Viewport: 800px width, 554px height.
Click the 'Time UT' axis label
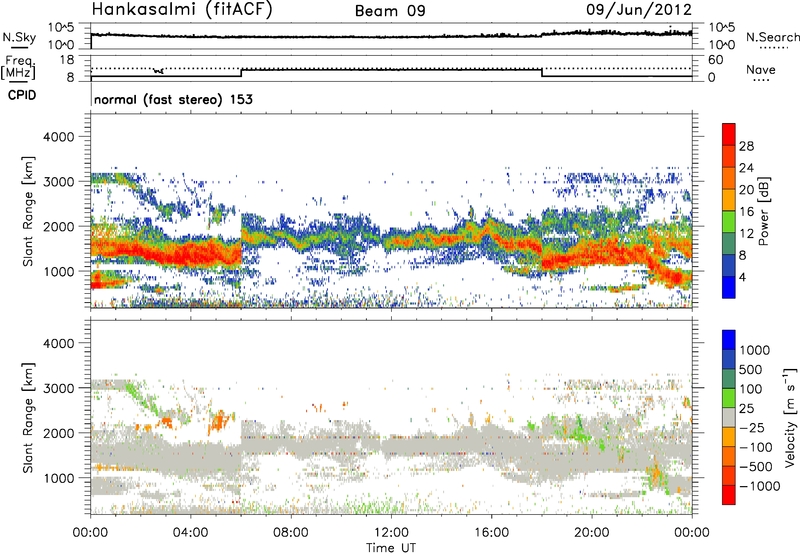pos(391,548)
